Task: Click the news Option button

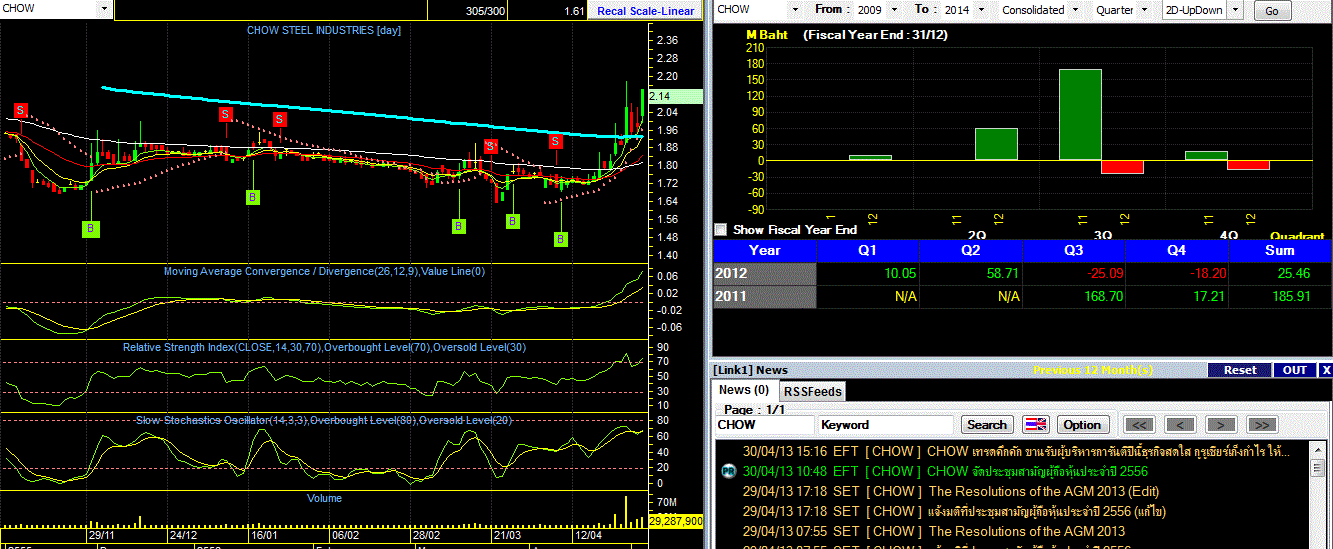Action: point(1081,424)
